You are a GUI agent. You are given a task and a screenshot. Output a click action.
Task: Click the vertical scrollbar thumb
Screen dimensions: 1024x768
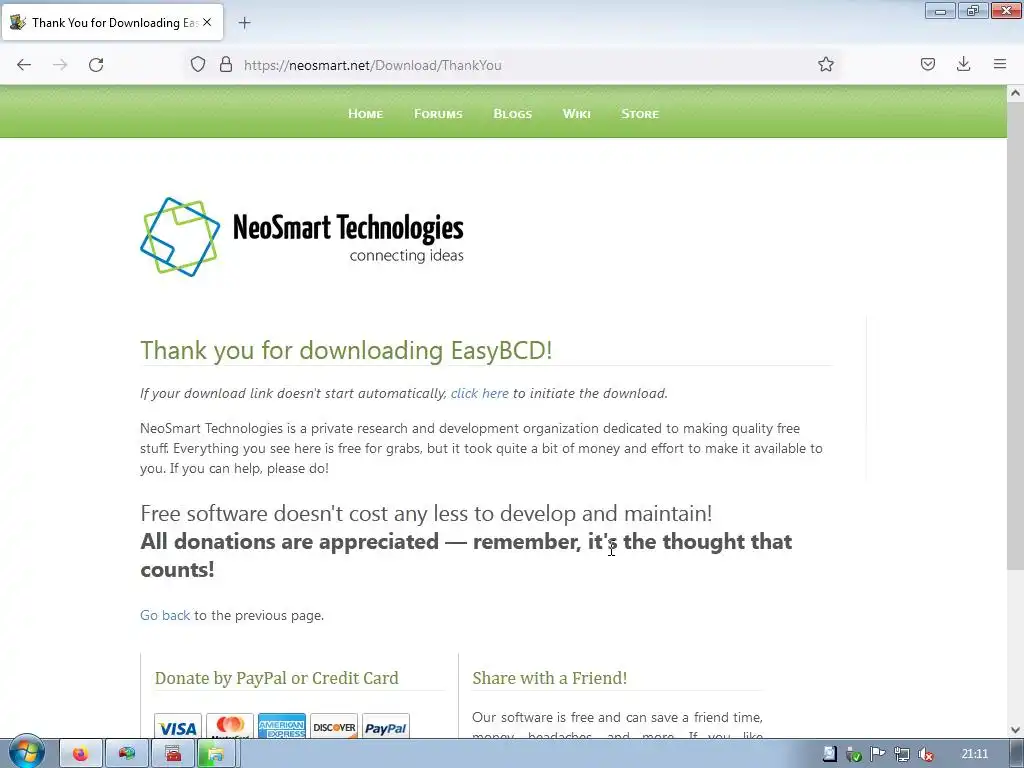(x=1015, y=337)
